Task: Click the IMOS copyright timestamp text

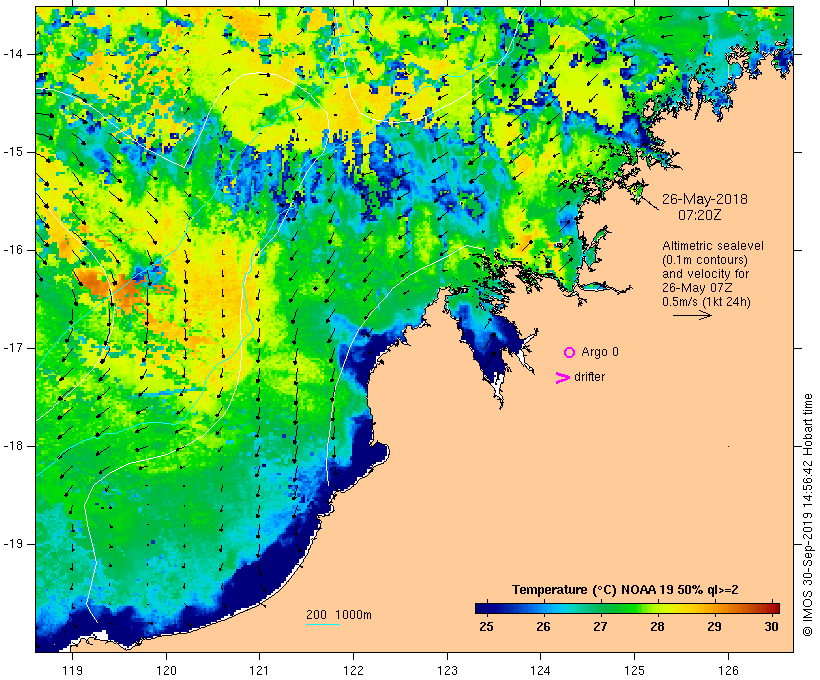Action: [x=808, y=515]
